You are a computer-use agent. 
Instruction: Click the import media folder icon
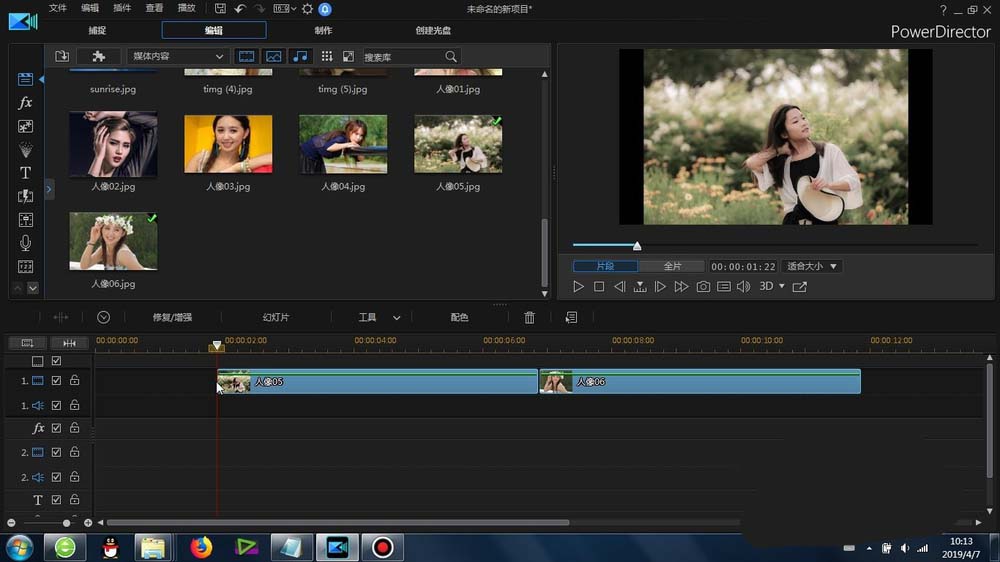pyautogui.click(x=62, y=57)
